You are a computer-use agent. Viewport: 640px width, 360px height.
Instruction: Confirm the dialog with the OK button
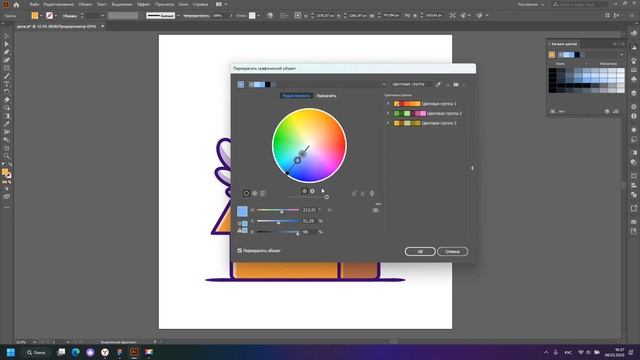tap(420, 251)
